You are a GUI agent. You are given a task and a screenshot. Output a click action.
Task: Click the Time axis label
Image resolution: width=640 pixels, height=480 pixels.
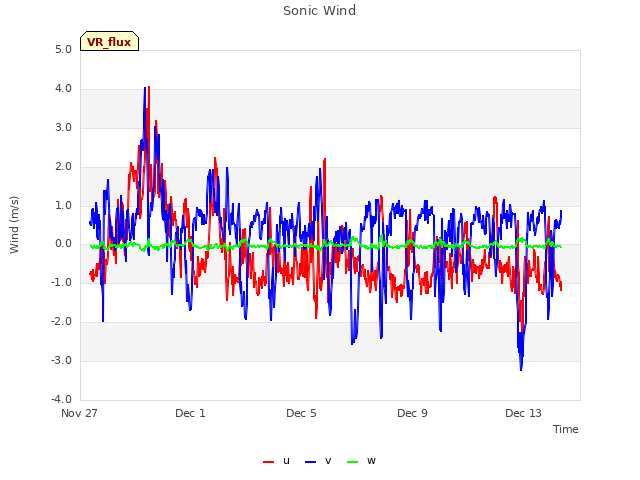(566, 429)
